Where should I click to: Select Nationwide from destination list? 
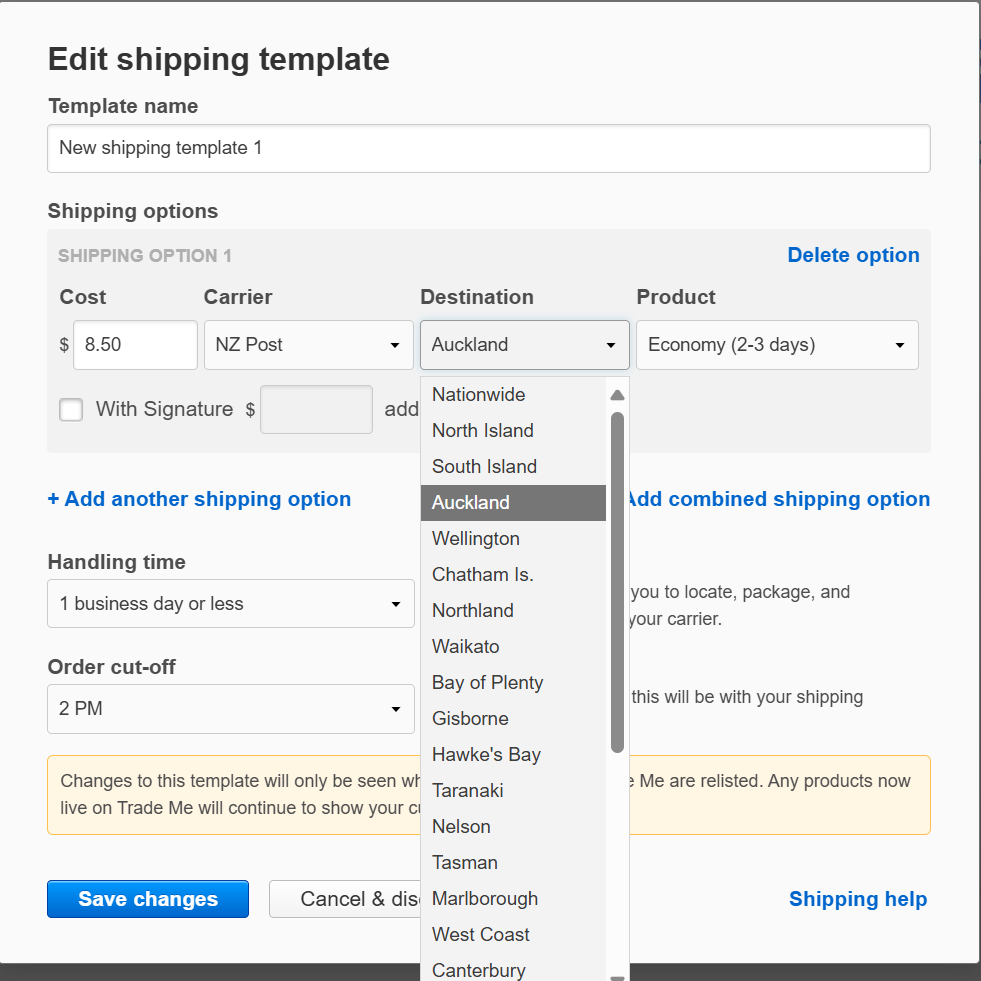(x=478, y=395)
